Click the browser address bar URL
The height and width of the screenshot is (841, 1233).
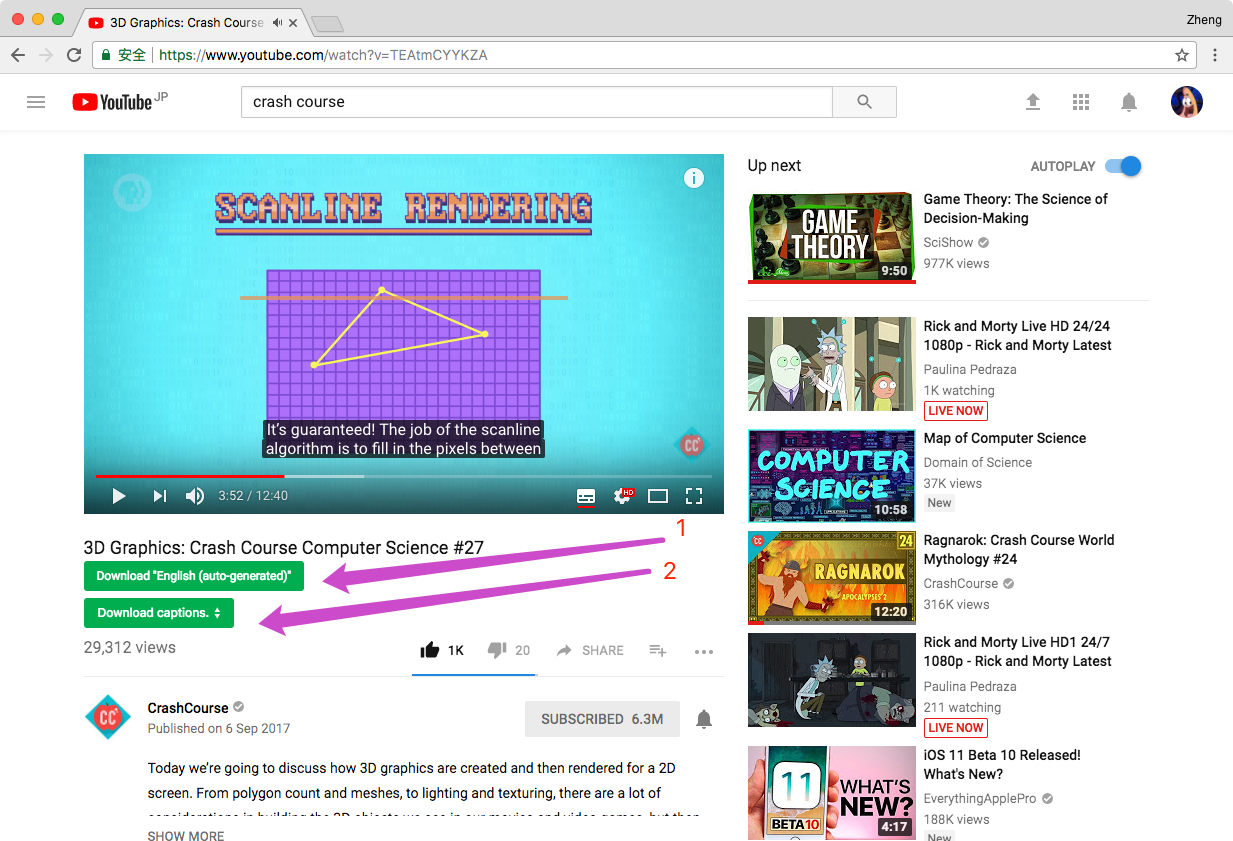pyautogui.click(x=323, y=55)
